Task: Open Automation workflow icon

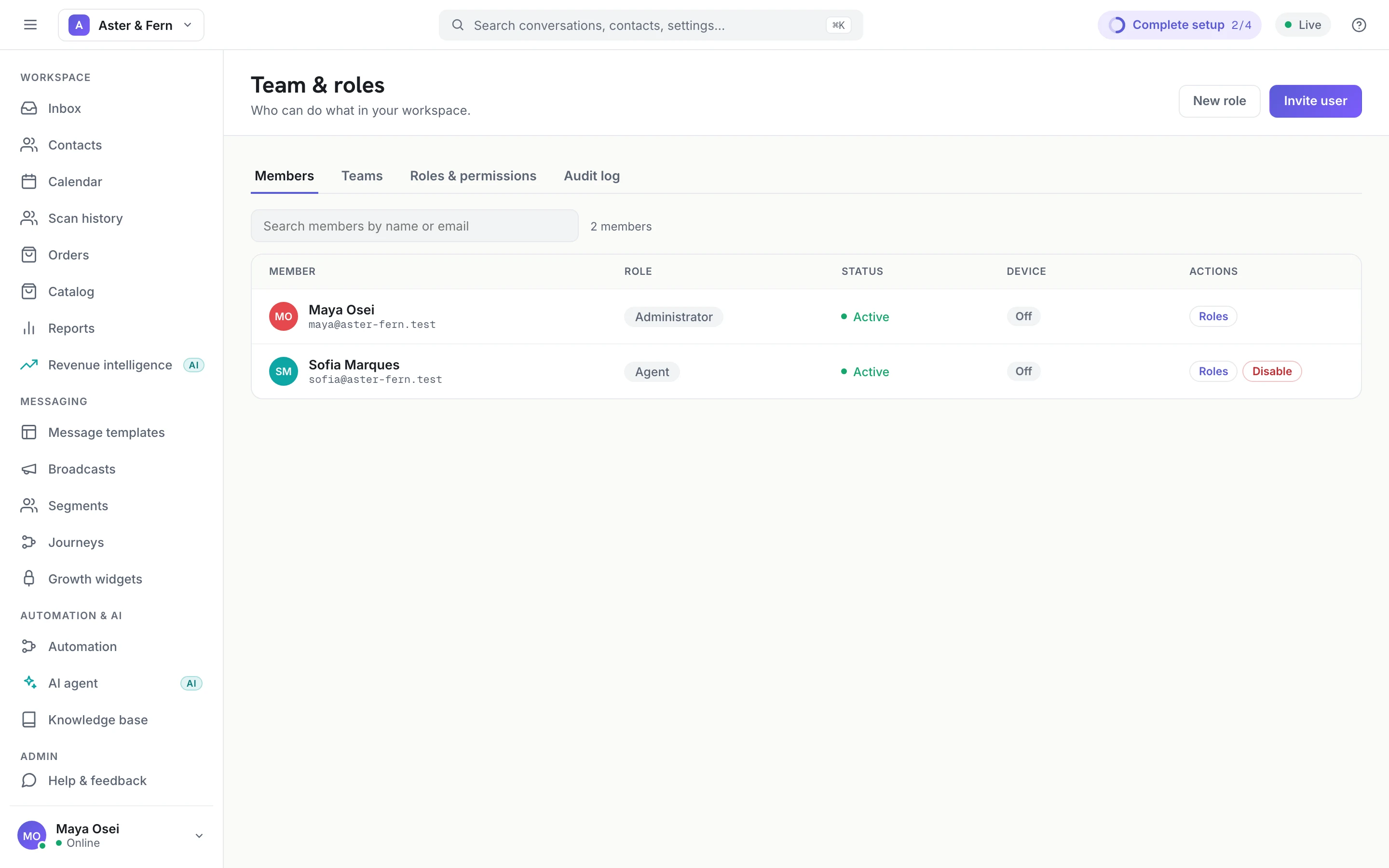Action: pyautogui.click(x=29, y=646)
